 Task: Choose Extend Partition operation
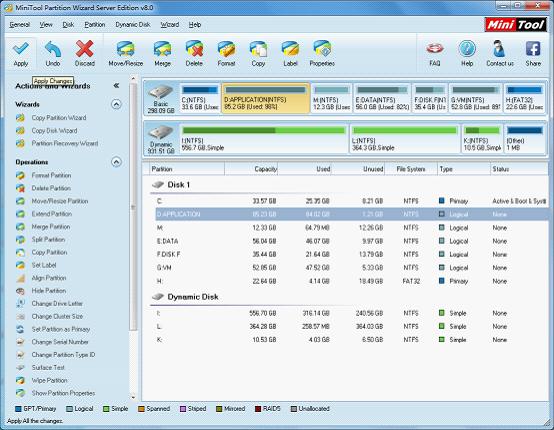pyautogui.click(x=52, y=214)
